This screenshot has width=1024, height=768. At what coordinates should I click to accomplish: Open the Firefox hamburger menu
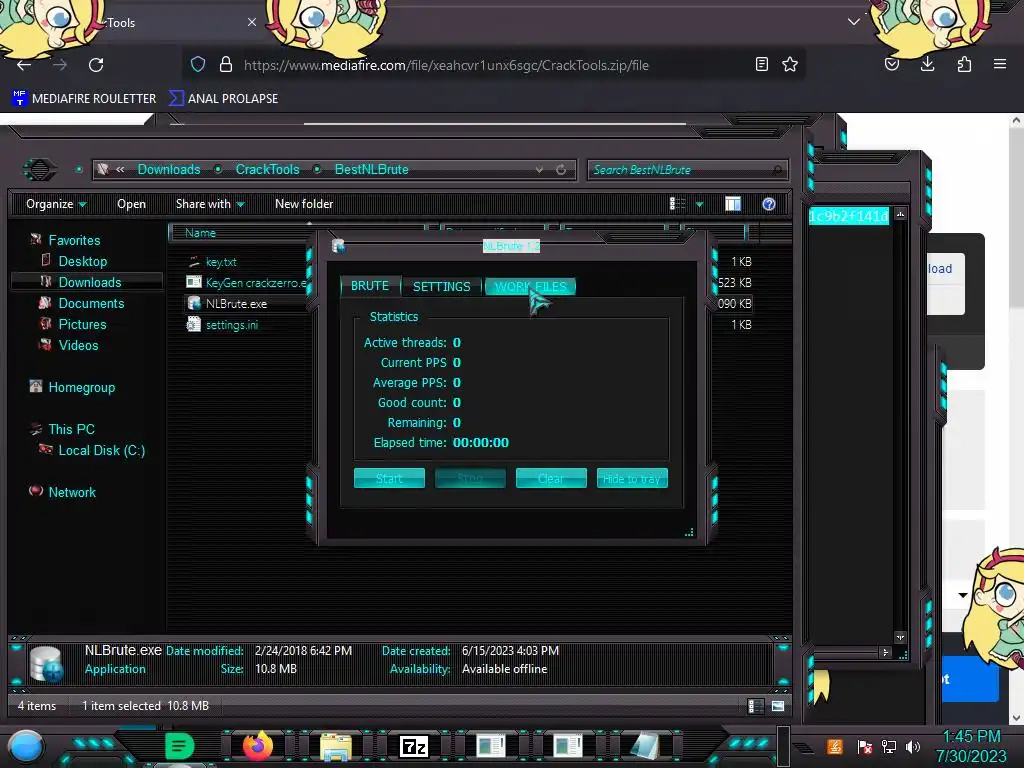(1000, 64)
